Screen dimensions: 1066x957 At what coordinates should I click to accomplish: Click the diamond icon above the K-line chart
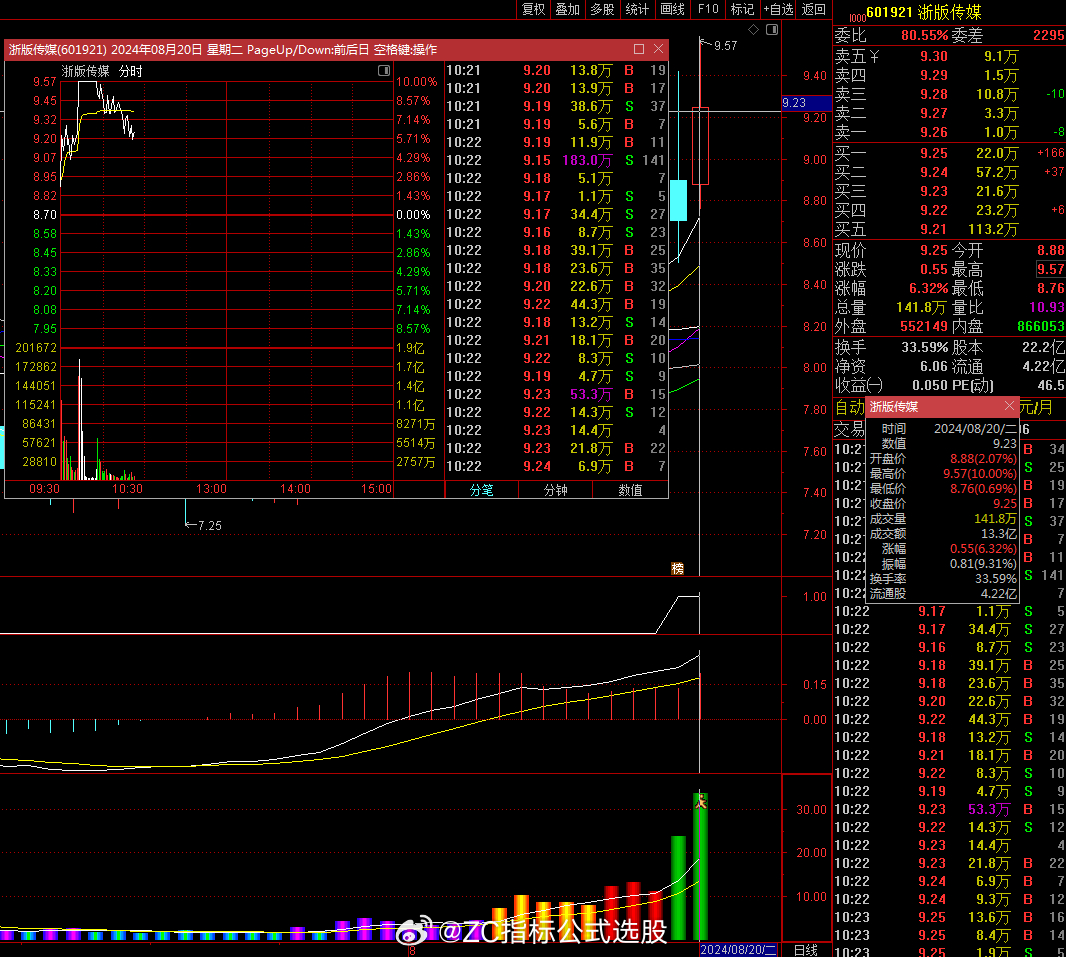click(x=753, y=30)
